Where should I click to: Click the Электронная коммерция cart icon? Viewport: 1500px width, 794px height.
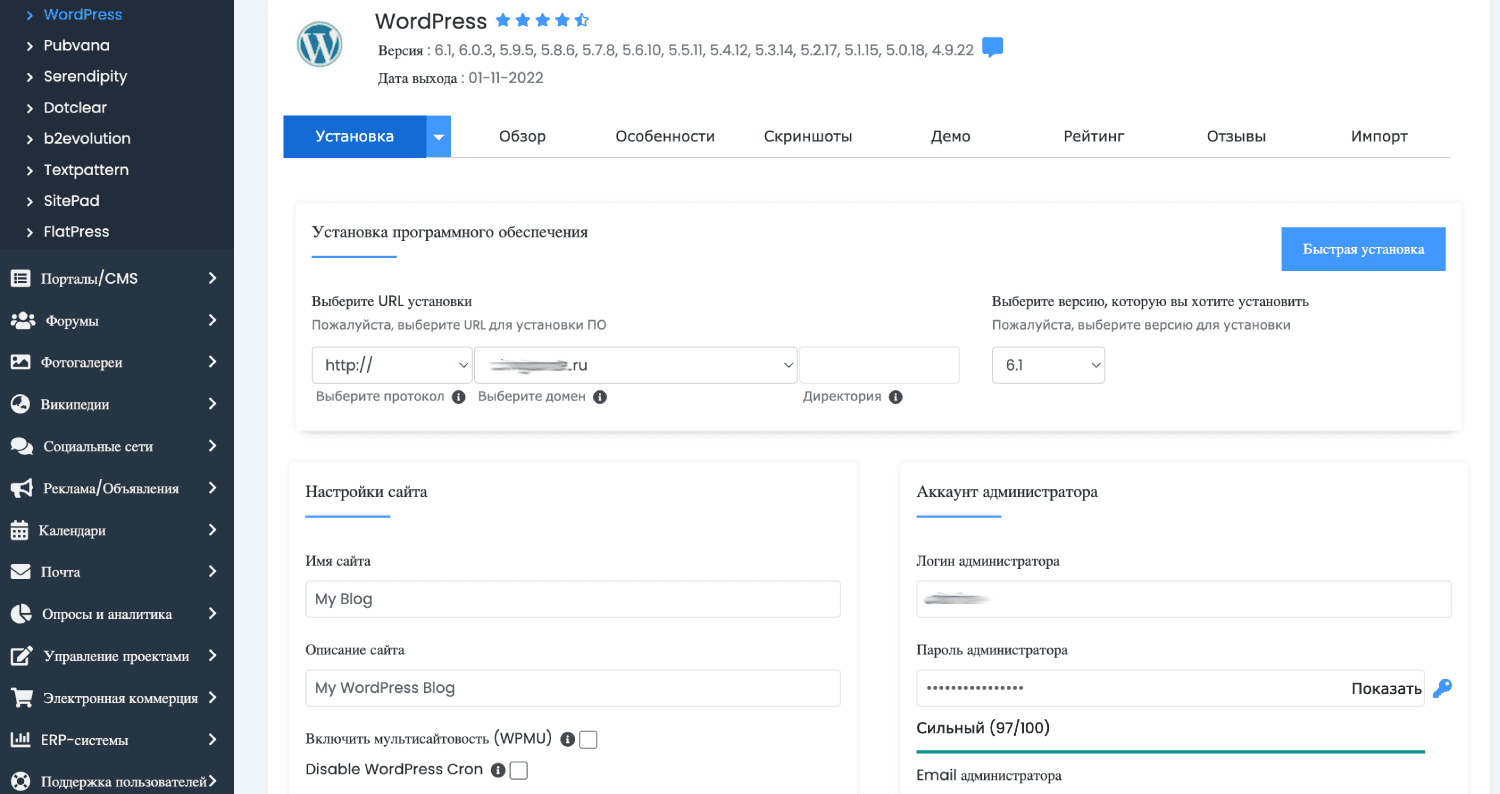pos(21,697)
